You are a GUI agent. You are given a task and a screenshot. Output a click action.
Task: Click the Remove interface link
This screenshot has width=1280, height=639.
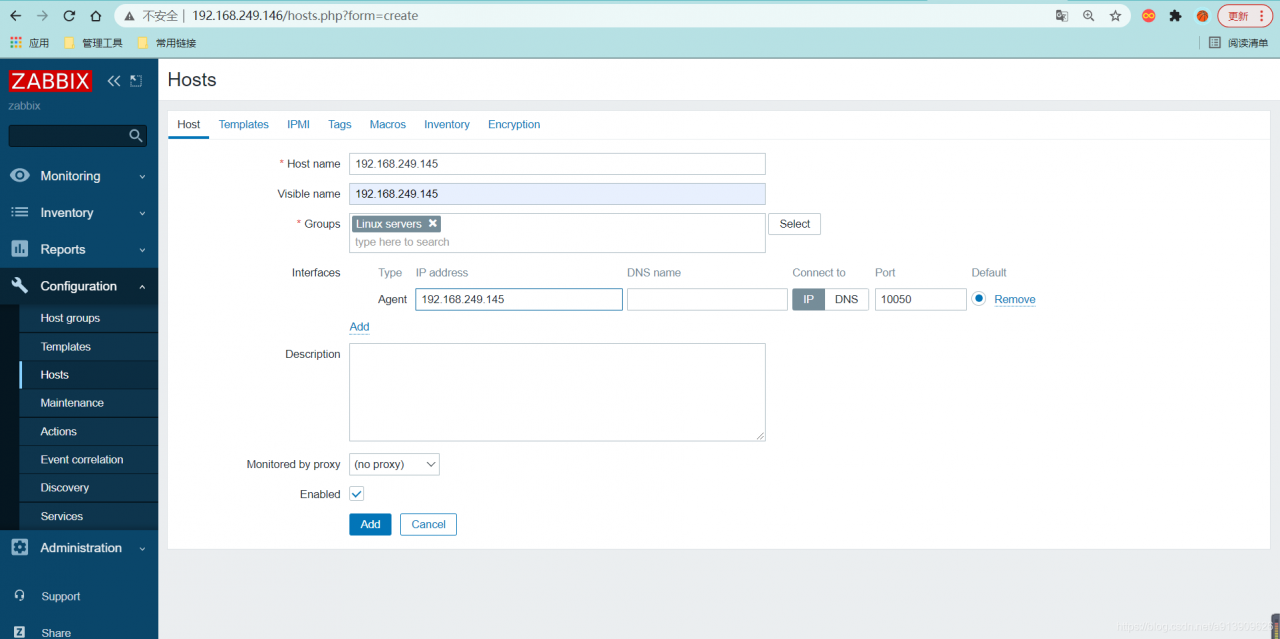coord(1015,299)
